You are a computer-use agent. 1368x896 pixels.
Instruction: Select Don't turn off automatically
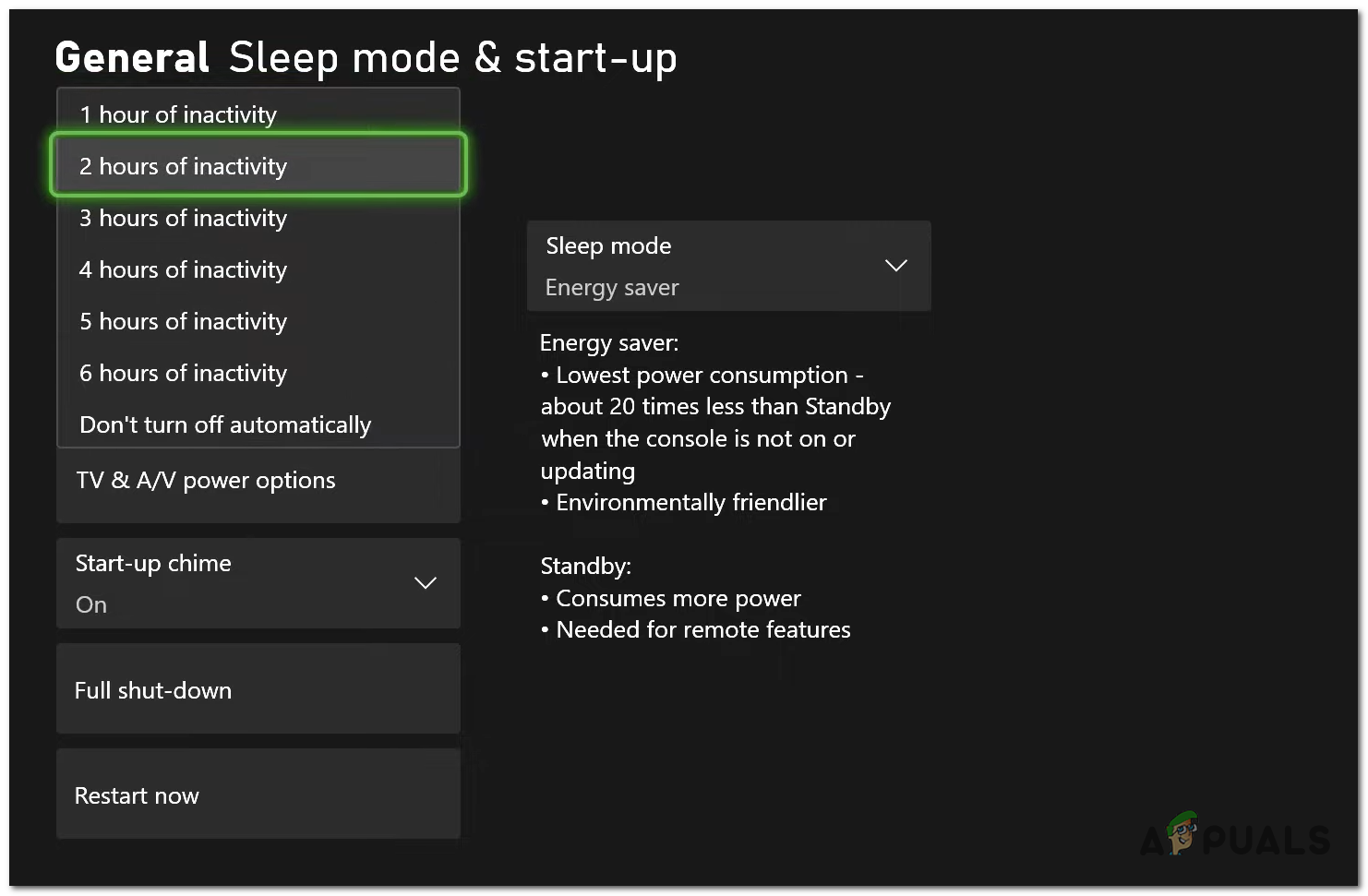pos(225,424)
